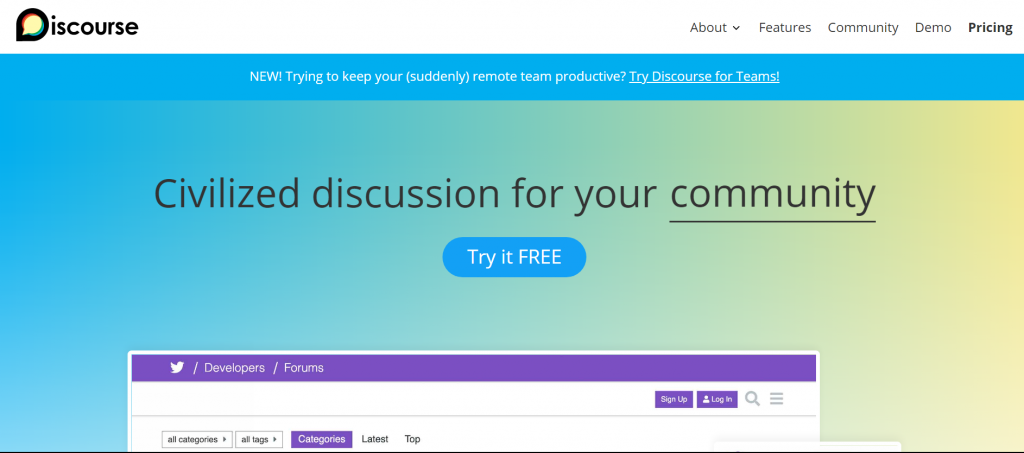Open the all tags dropdown
The image size is (1024, 453).
coord(259,439)
